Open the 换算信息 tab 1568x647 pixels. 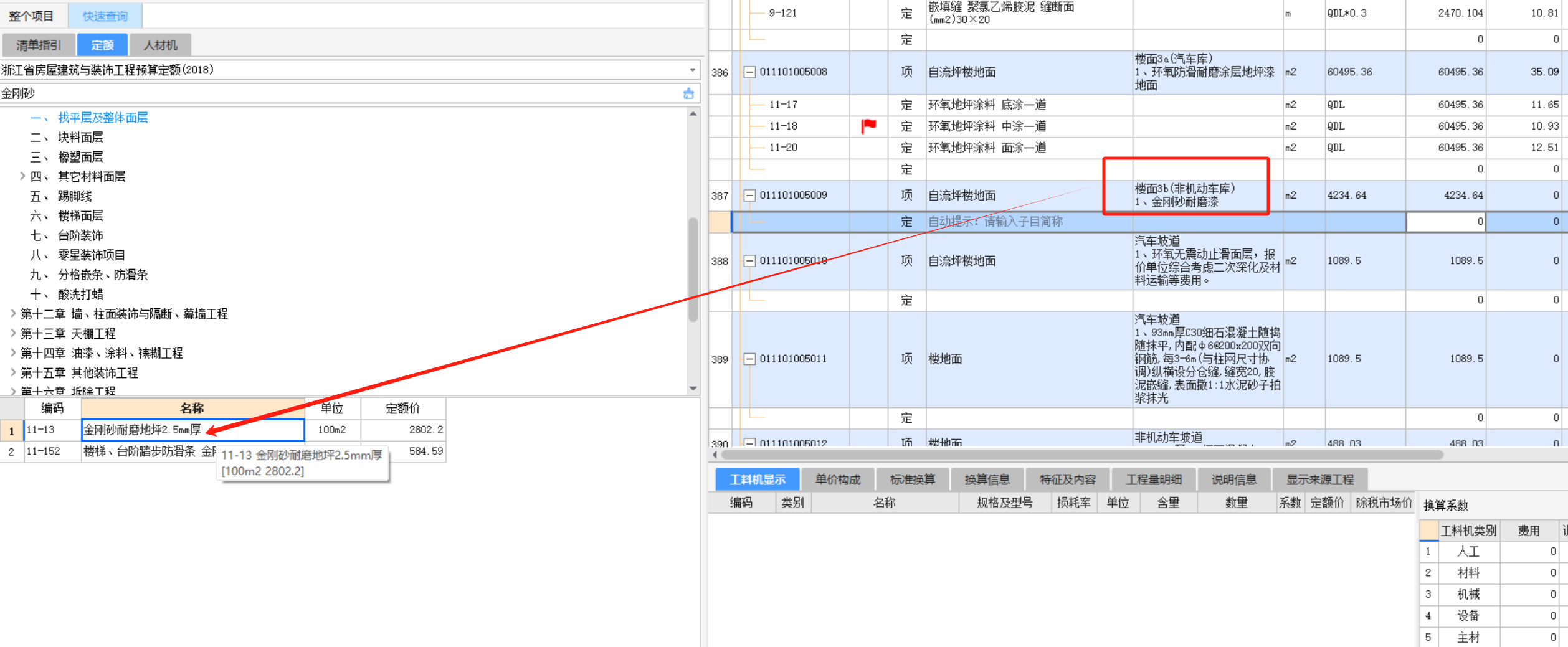pyautogui.click(x=987, y=479)
